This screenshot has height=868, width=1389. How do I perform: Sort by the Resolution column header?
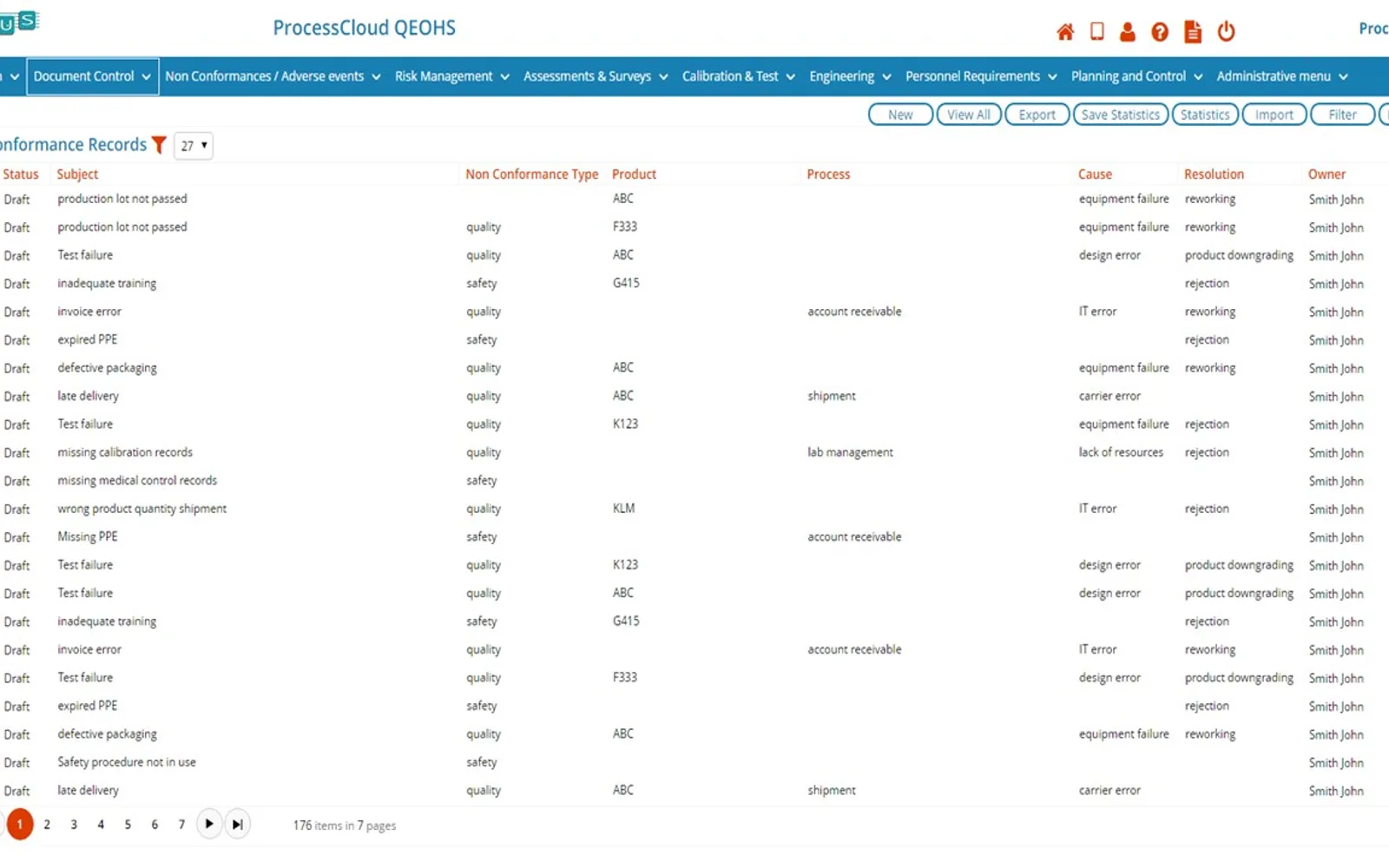click(x=1214, y=174)
